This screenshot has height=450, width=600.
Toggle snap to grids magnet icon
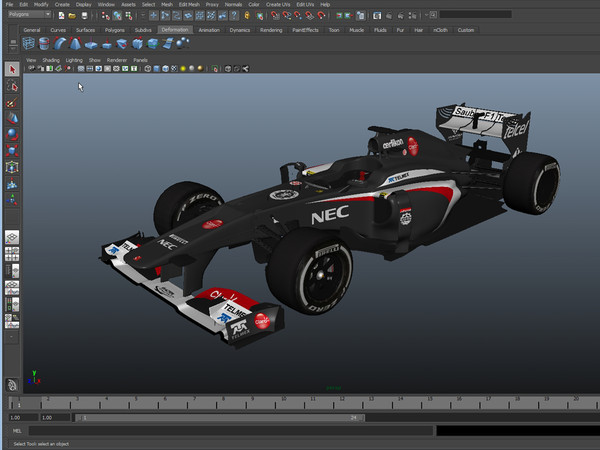click(x=275, y=16)
